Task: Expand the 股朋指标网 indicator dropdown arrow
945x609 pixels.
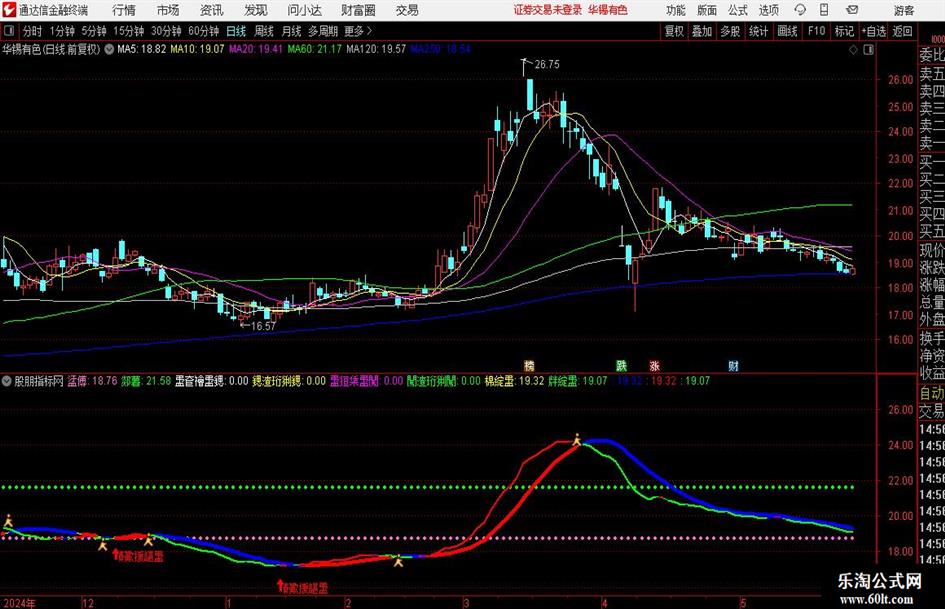Action: [7, 381]
